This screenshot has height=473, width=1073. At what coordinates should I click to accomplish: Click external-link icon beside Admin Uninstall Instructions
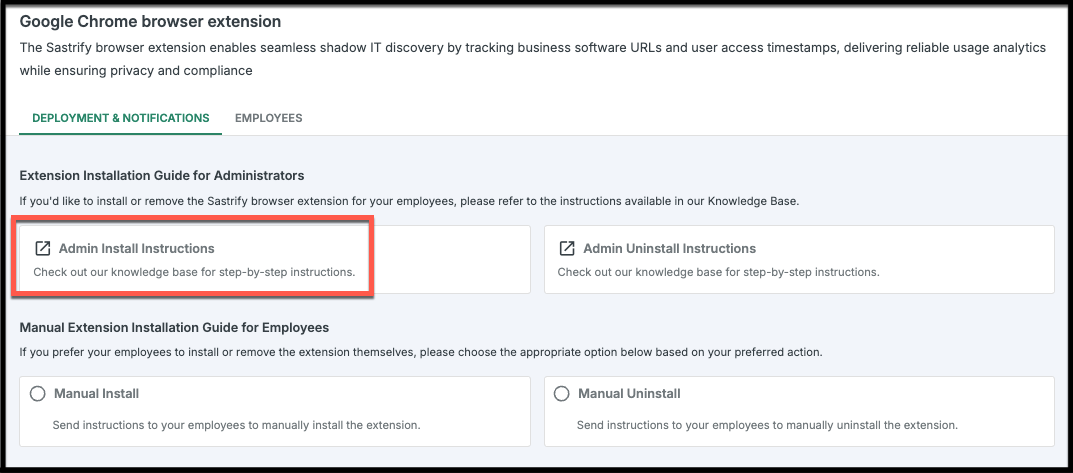567,248
